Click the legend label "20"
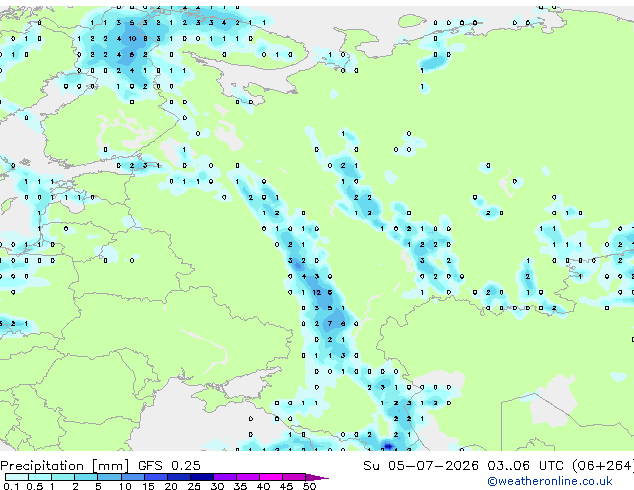Screen dimensions: 634x490 [171, 486]
